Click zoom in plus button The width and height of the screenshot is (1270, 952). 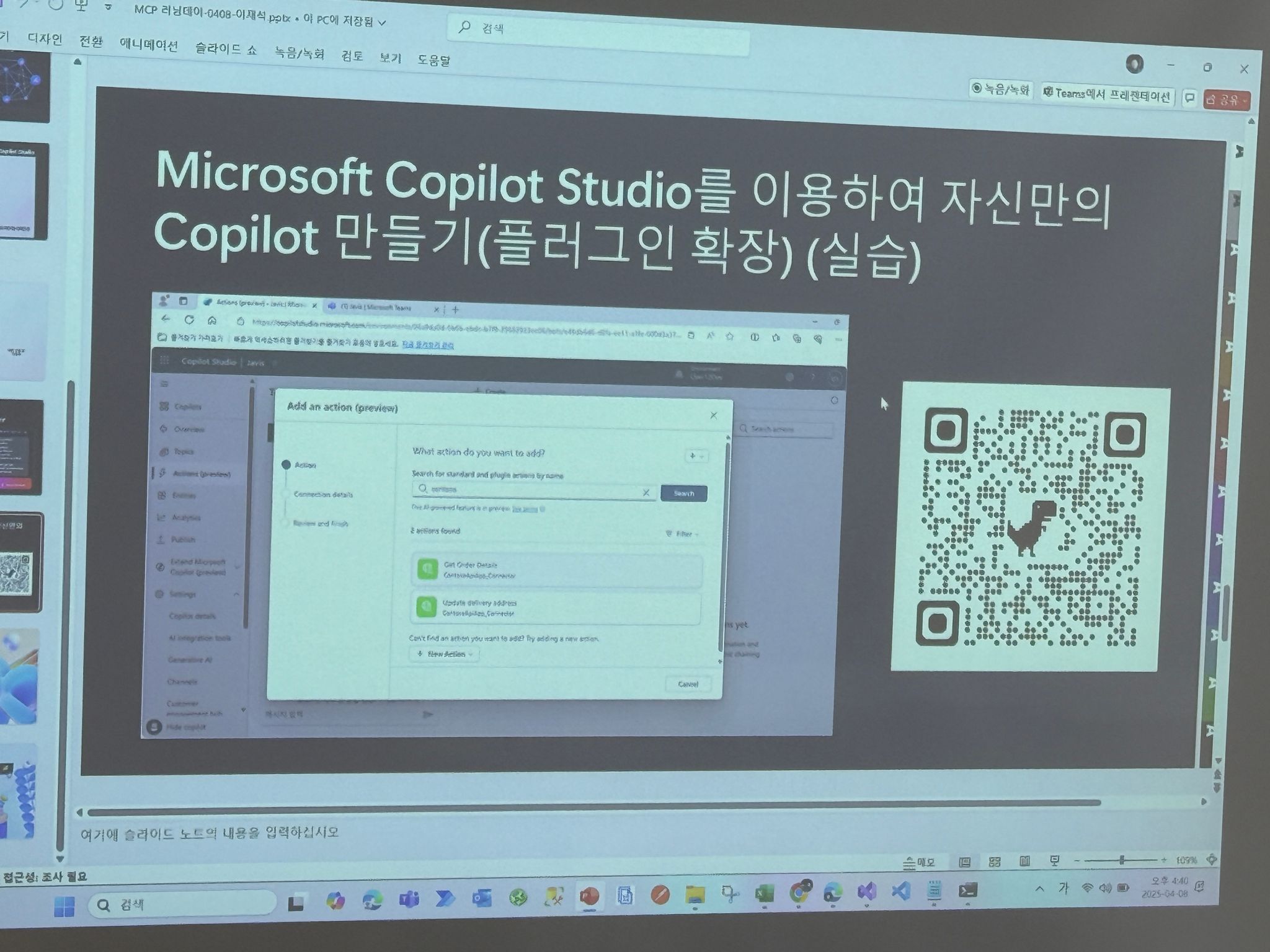[1164, 860]
